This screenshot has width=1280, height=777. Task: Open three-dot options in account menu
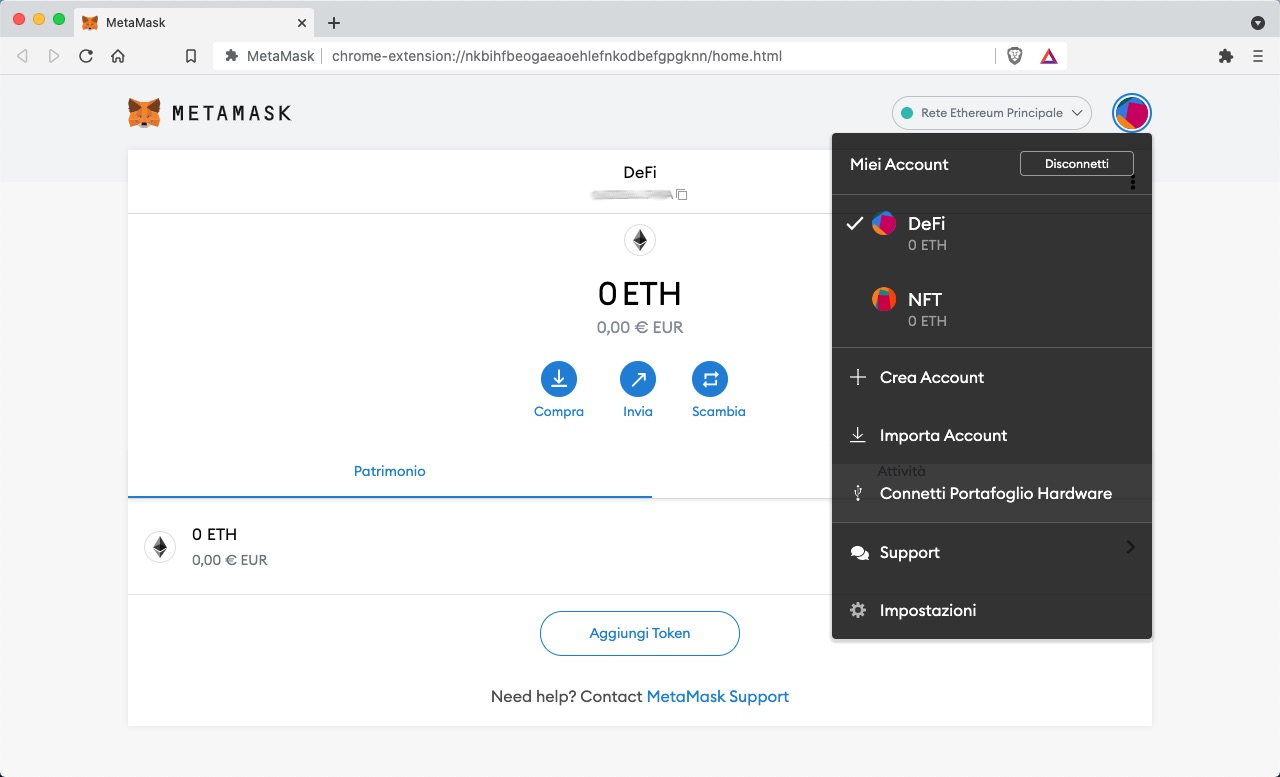(1133, 183)
